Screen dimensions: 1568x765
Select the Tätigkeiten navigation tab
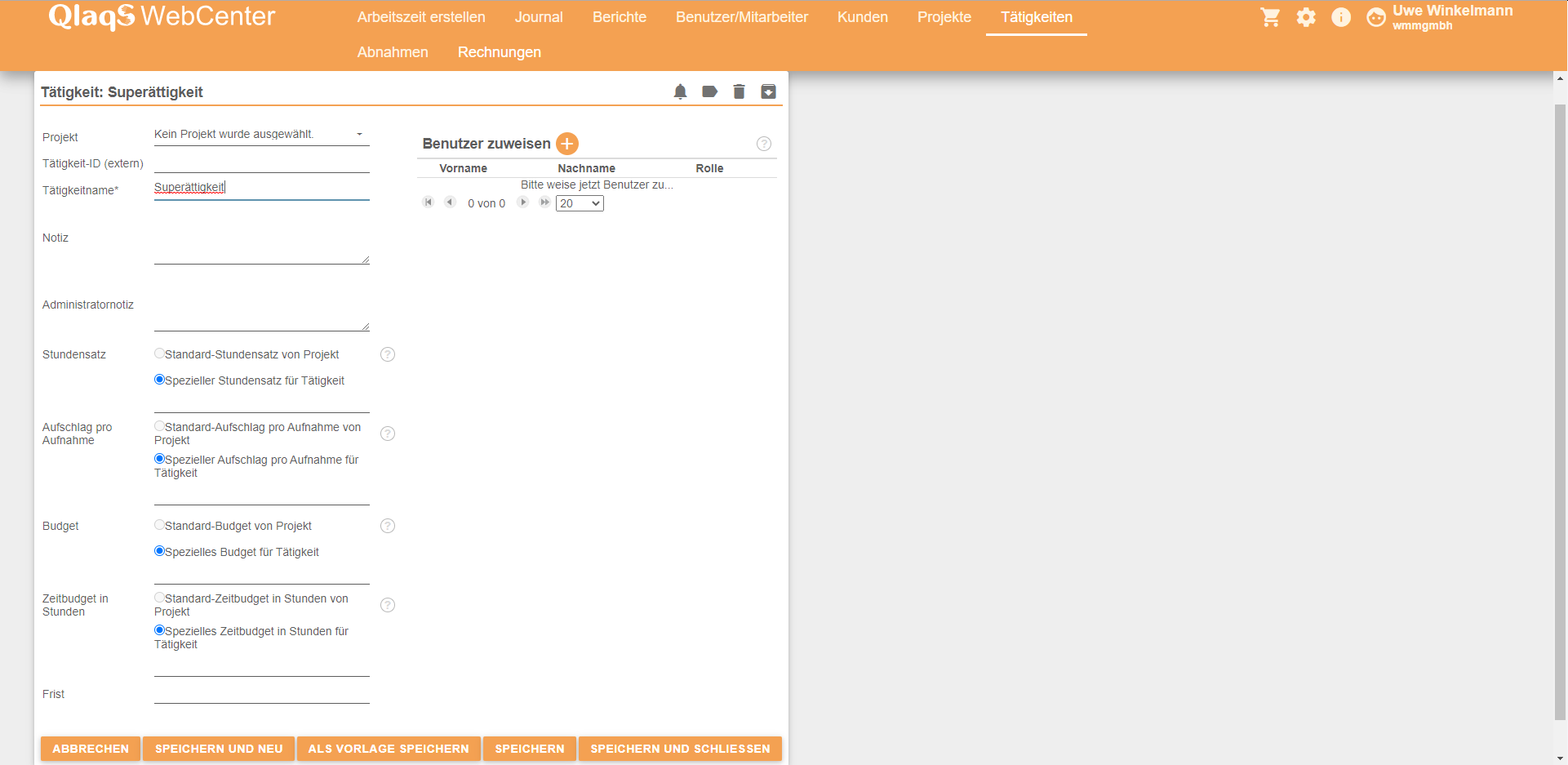pyautogui.click(x=1037, y=17)
